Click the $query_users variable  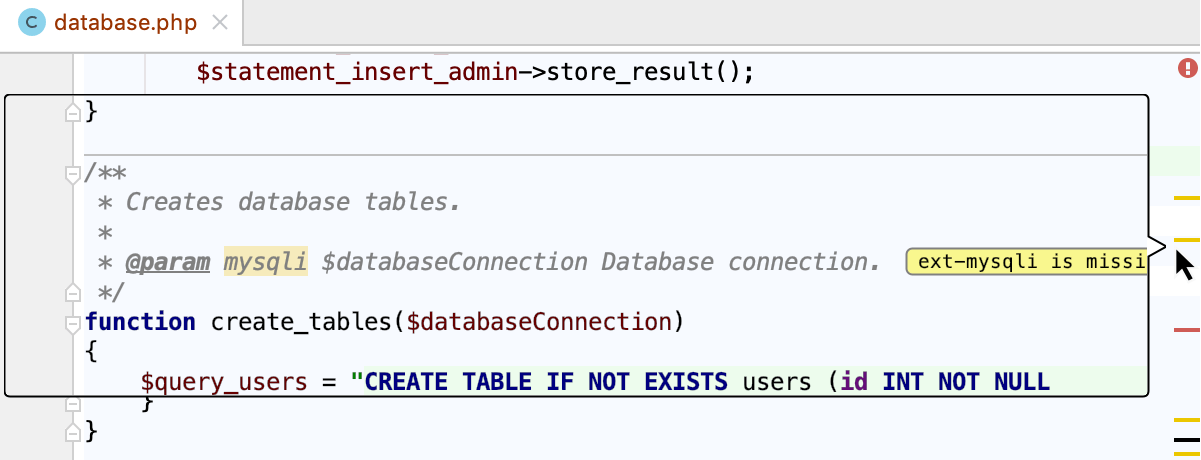click(224, 382)
